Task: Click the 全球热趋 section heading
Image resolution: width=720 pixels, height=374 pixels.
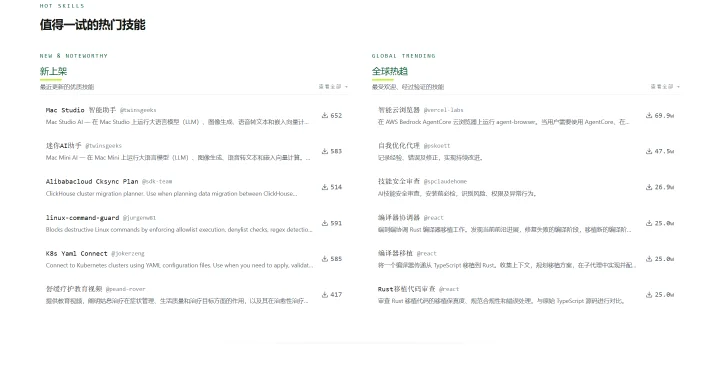Action: pos(389,71)
